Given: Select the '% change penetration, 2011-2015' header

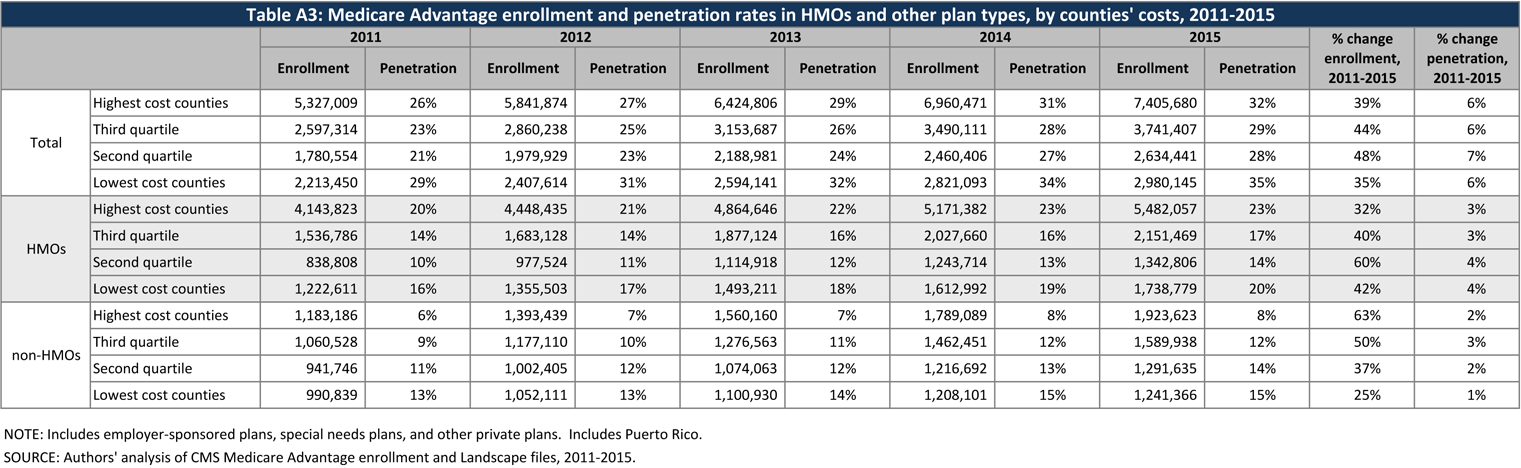Looking at the screenshot, I should (x=1466, y=59).
